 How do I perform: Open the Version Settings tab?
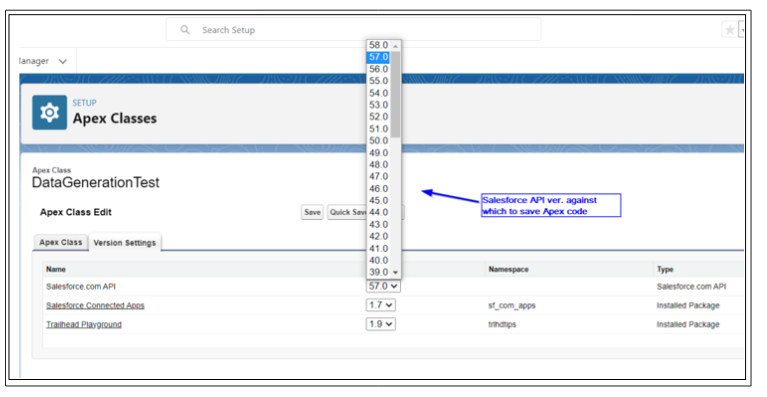(x=125, y=243)
